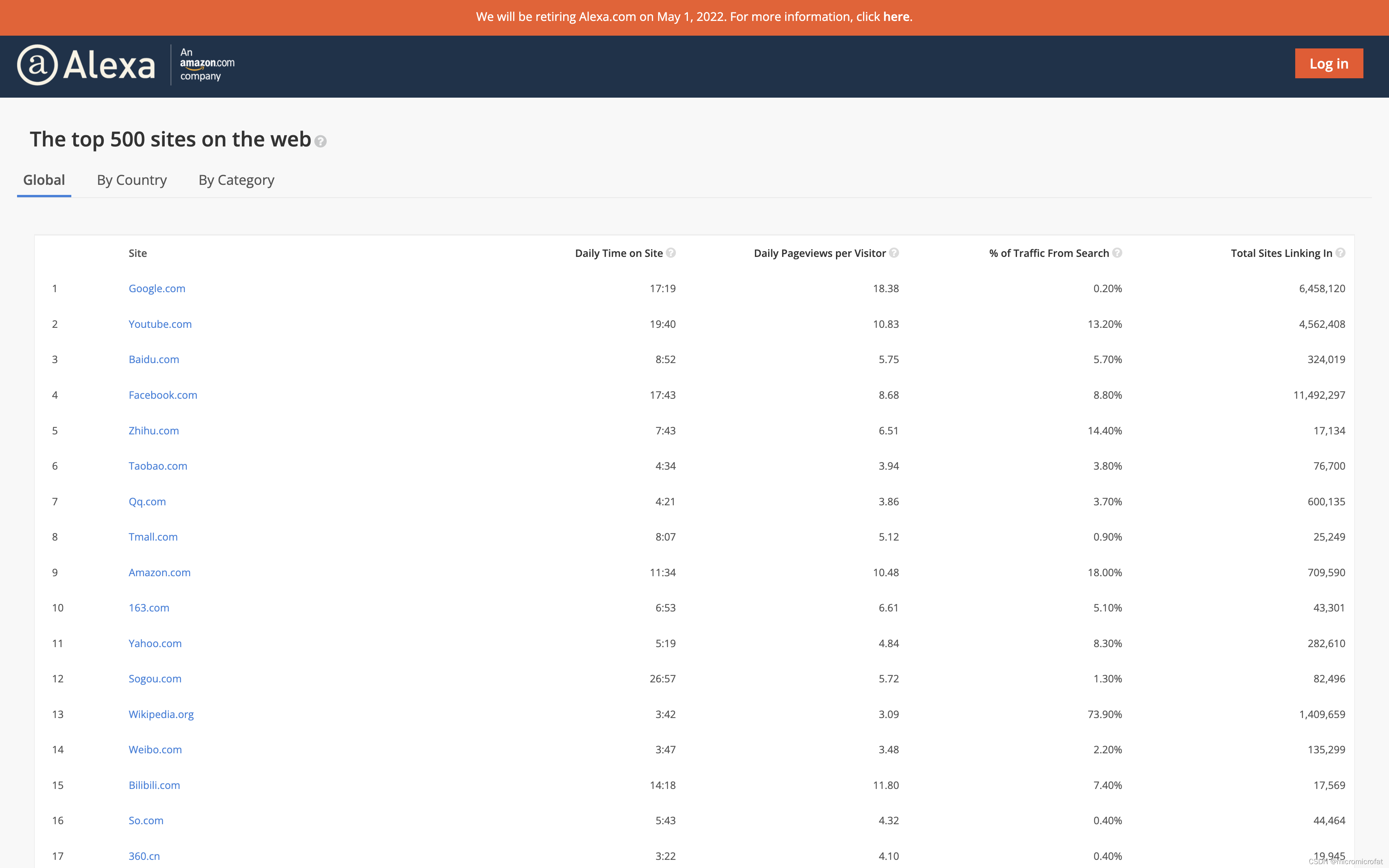
Task: Click the Daily Time on Site header text
Action: pos(619,253)
